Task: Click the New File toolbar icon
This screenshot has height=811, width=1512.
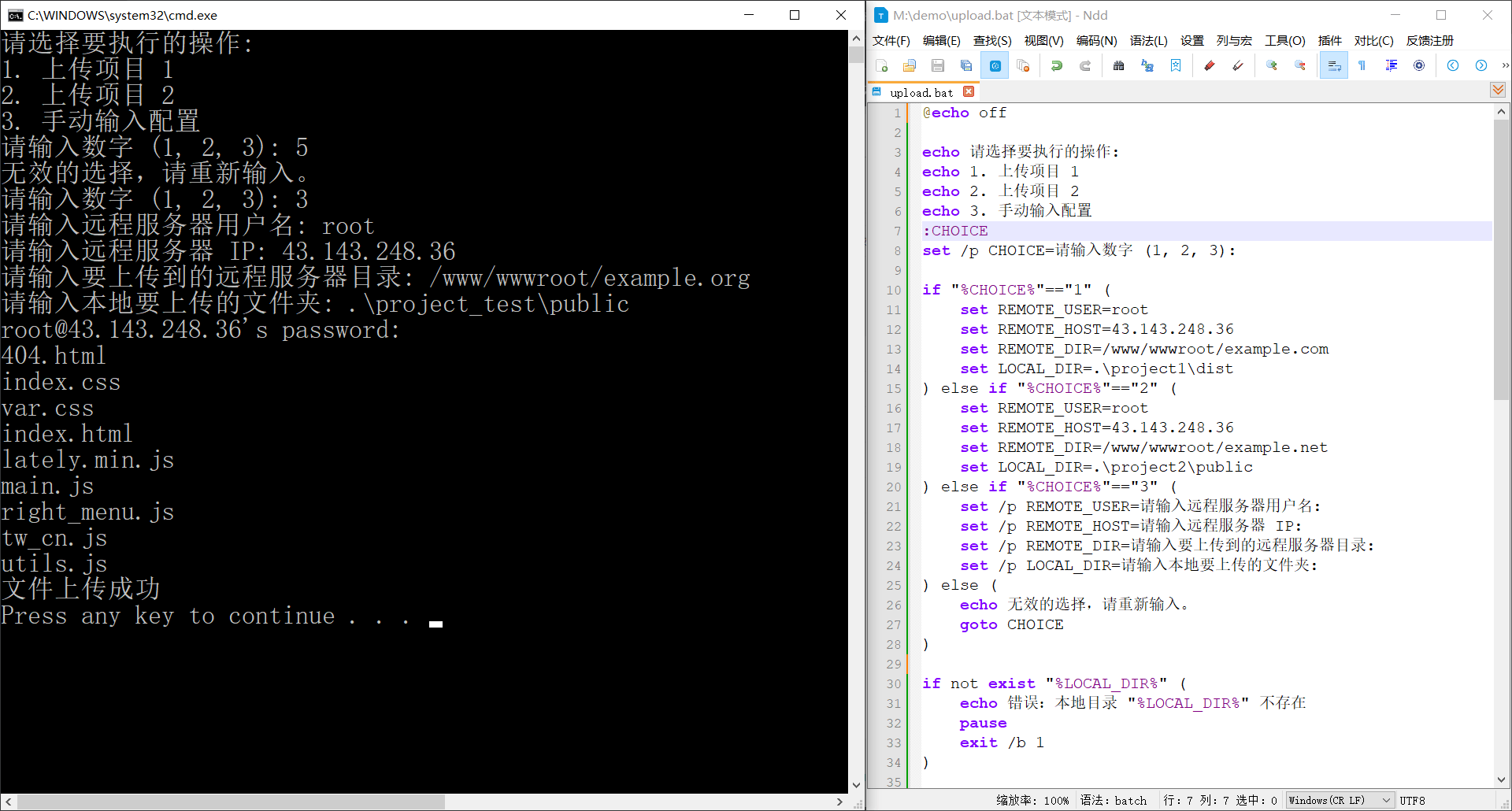Action: pos(881,66)
